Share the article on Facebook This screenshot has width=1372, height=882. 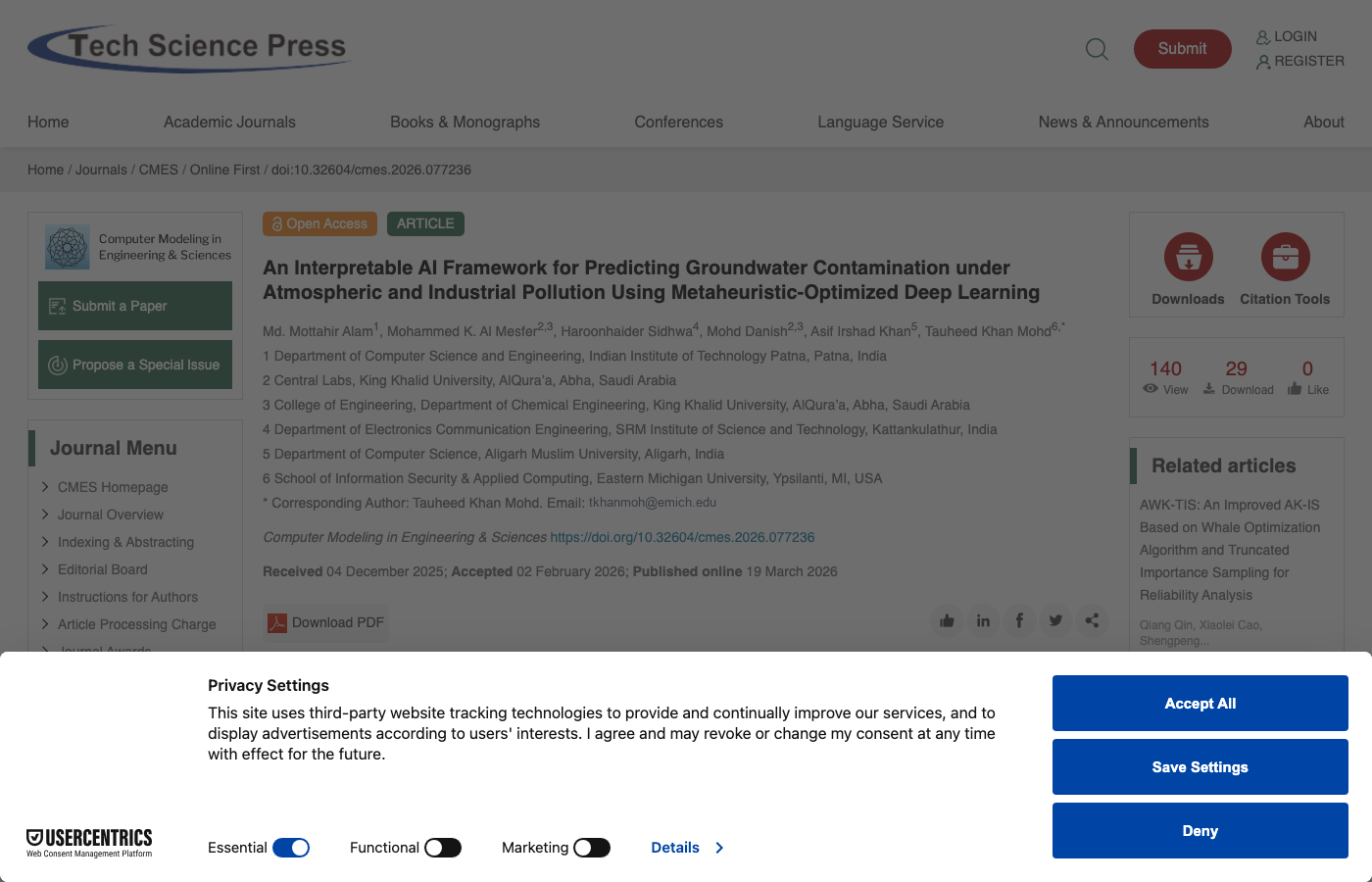pos(1019,620)
